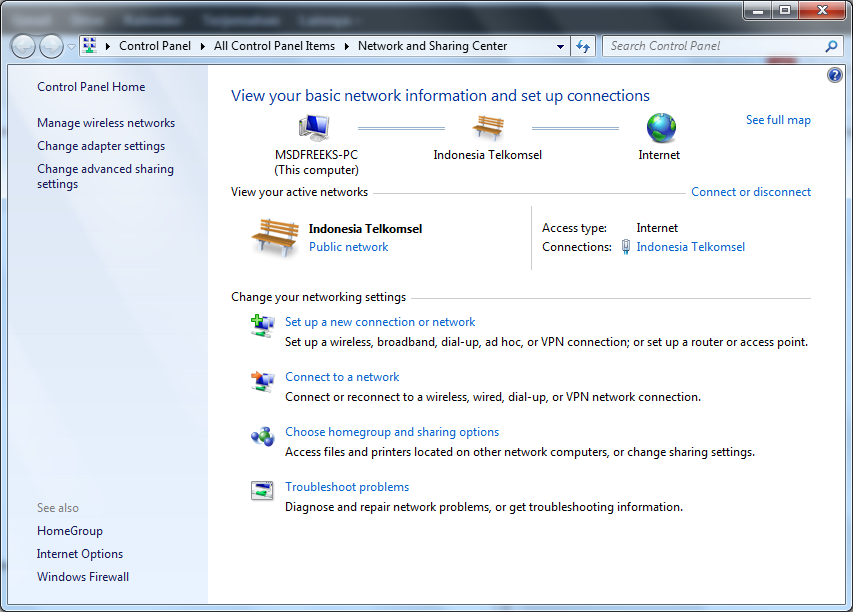The image size is (853, 612).
Task: Click See full map link
Action: [x=778, y=120]
